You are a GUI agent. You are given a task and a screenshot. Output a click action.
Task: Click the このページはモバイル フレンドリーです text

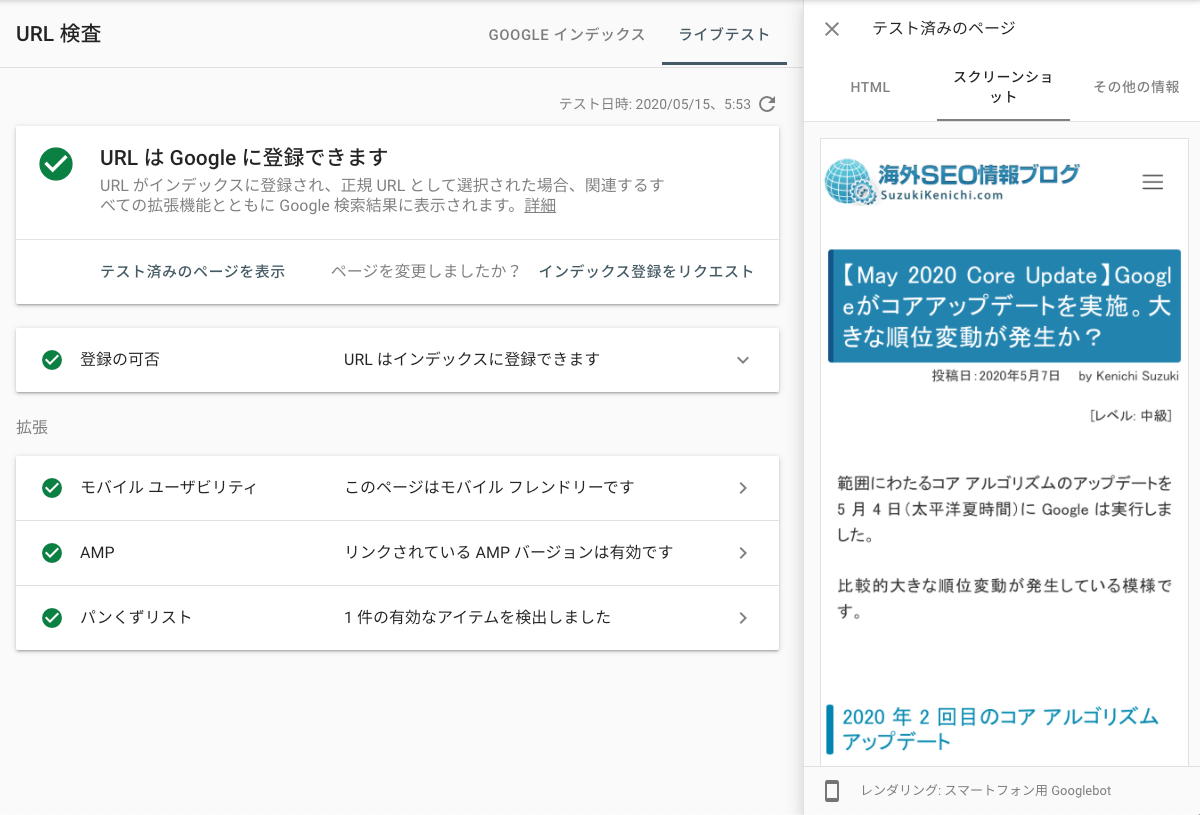[489, 488]
